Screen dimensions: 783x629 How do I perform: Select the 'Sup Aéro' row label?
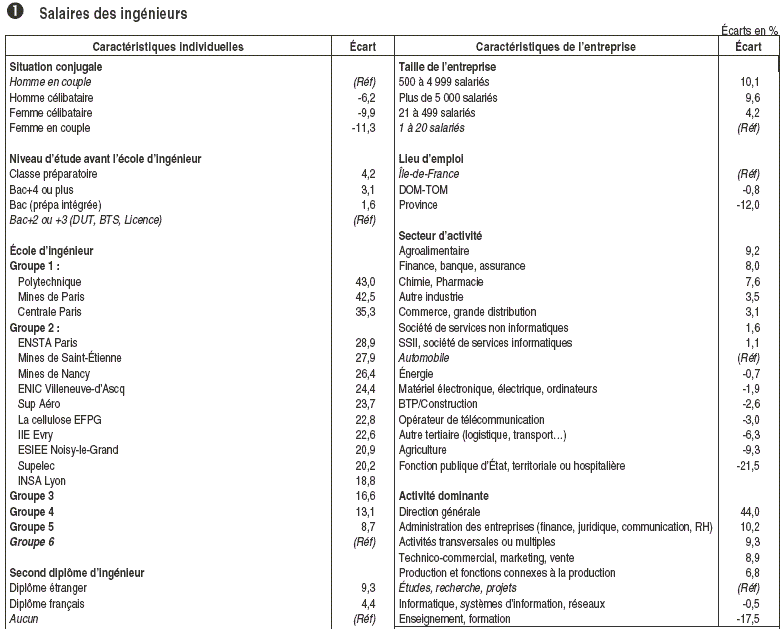click(x=39, y=404)
